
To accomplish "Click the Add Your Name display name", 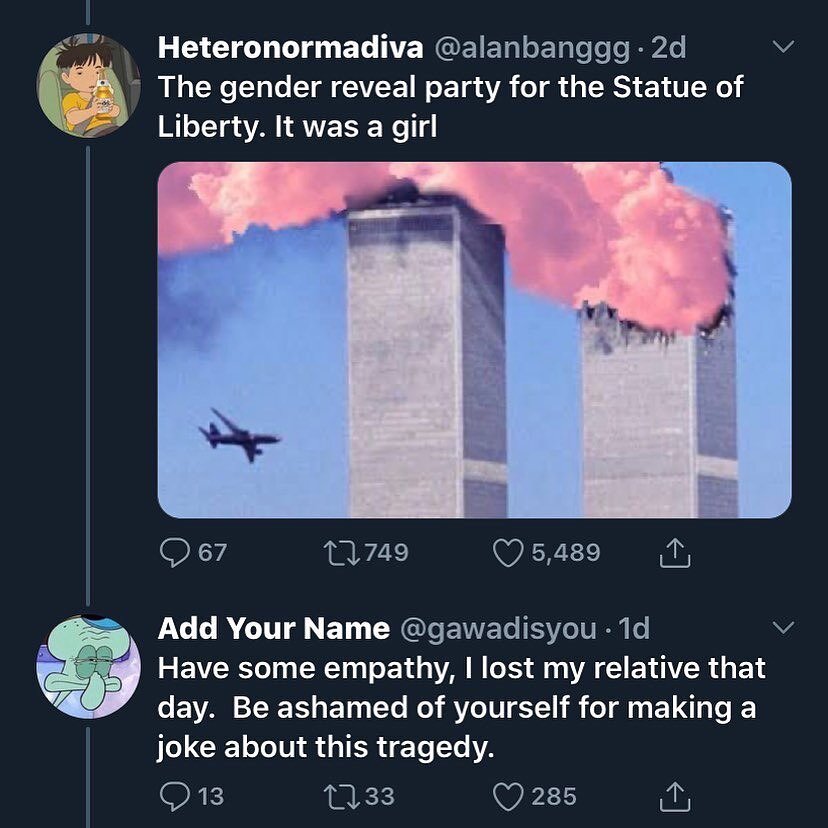I will (273, 628).
